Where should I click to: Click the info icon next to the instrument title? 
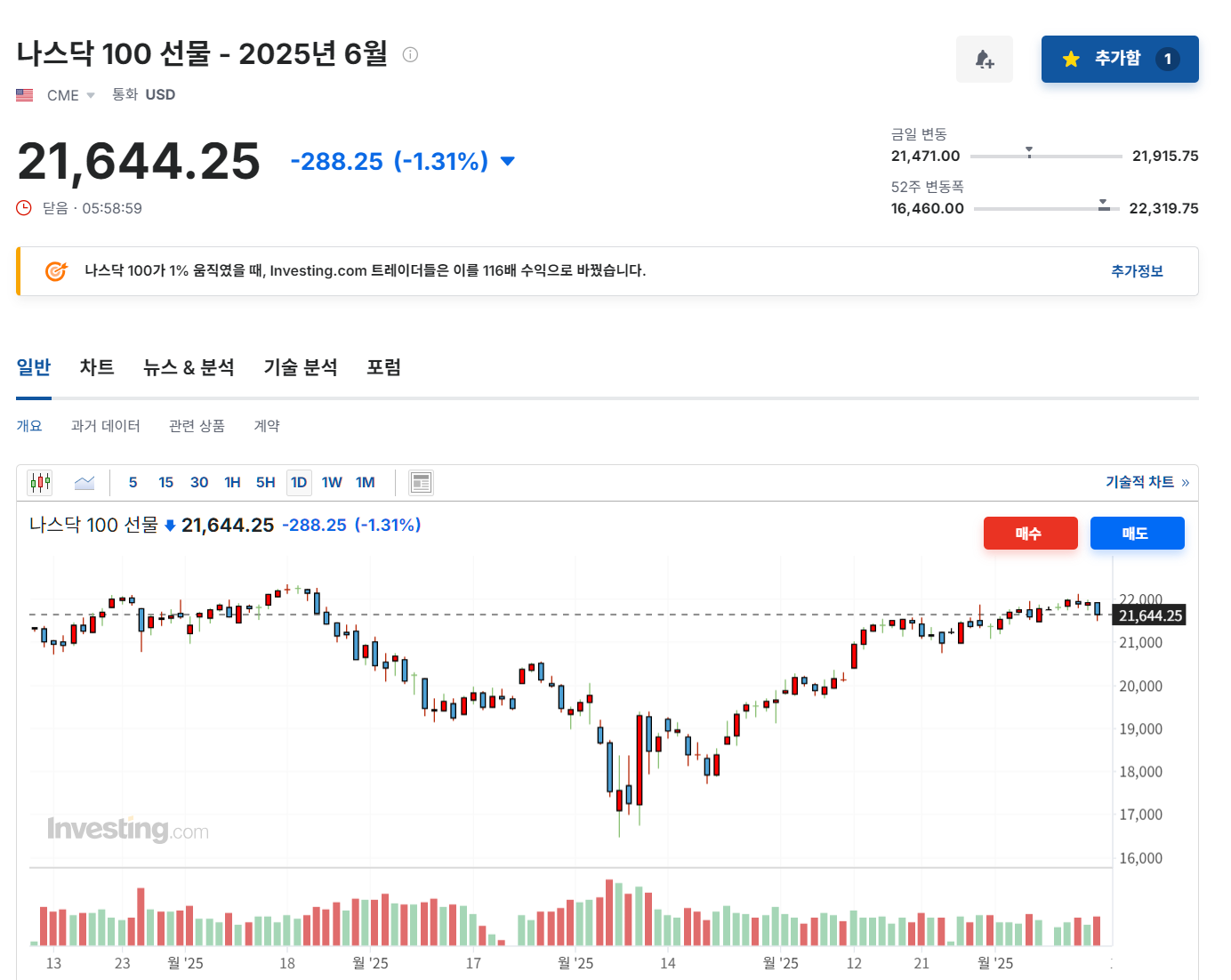pos(410,54)
